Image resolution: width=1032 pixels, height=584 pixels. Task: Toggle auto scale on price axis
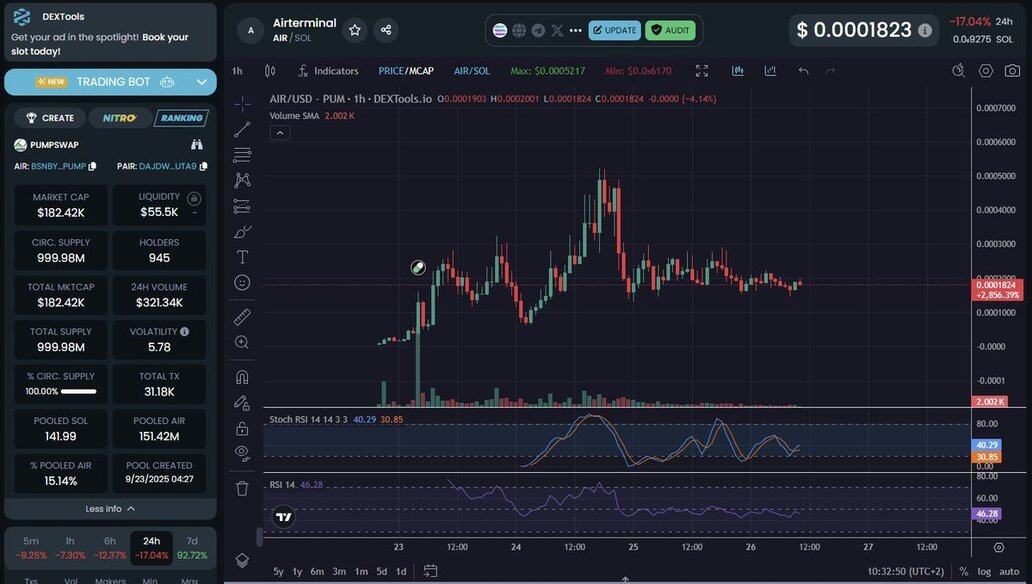click(1009, 571)
